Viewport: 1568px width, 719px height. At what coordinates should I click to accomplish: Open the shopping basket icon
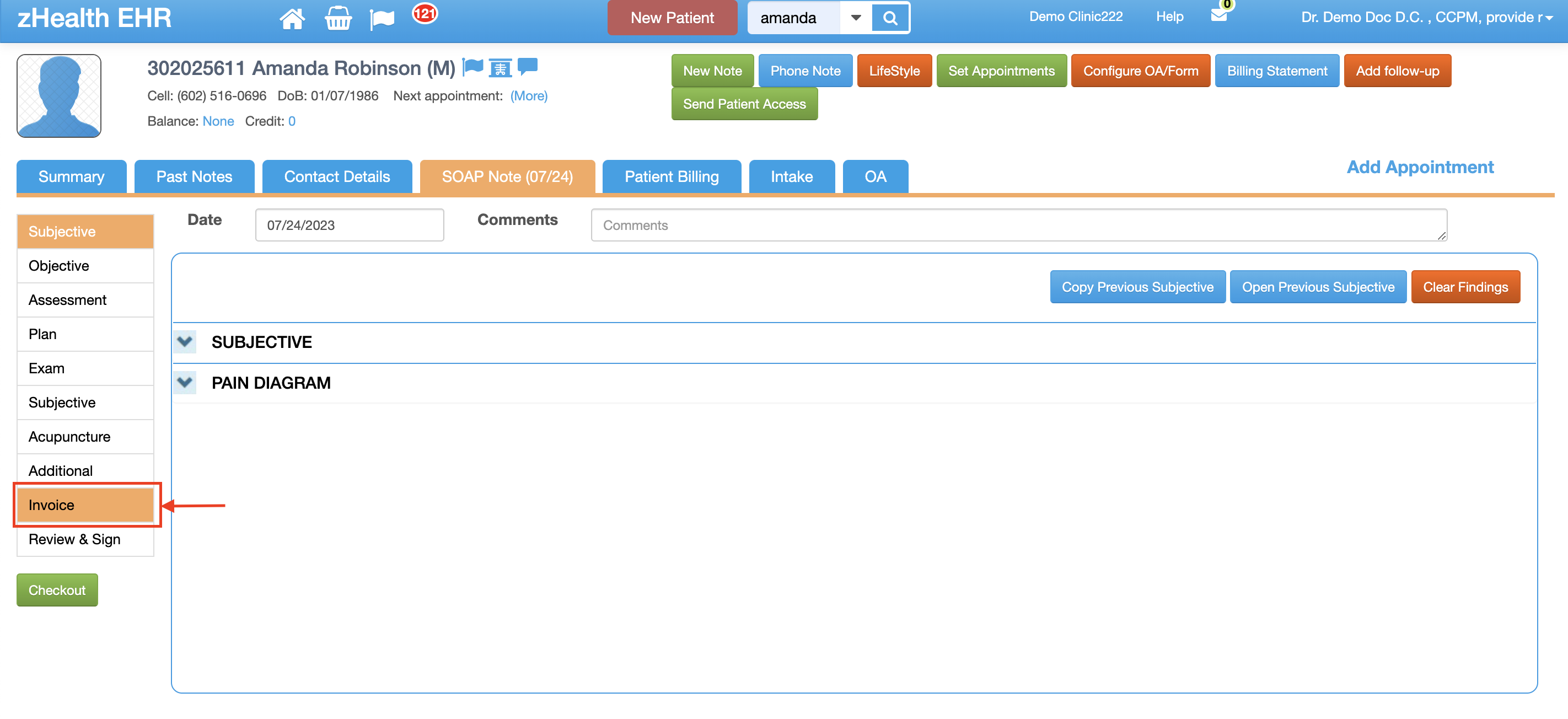coord(338,18)
